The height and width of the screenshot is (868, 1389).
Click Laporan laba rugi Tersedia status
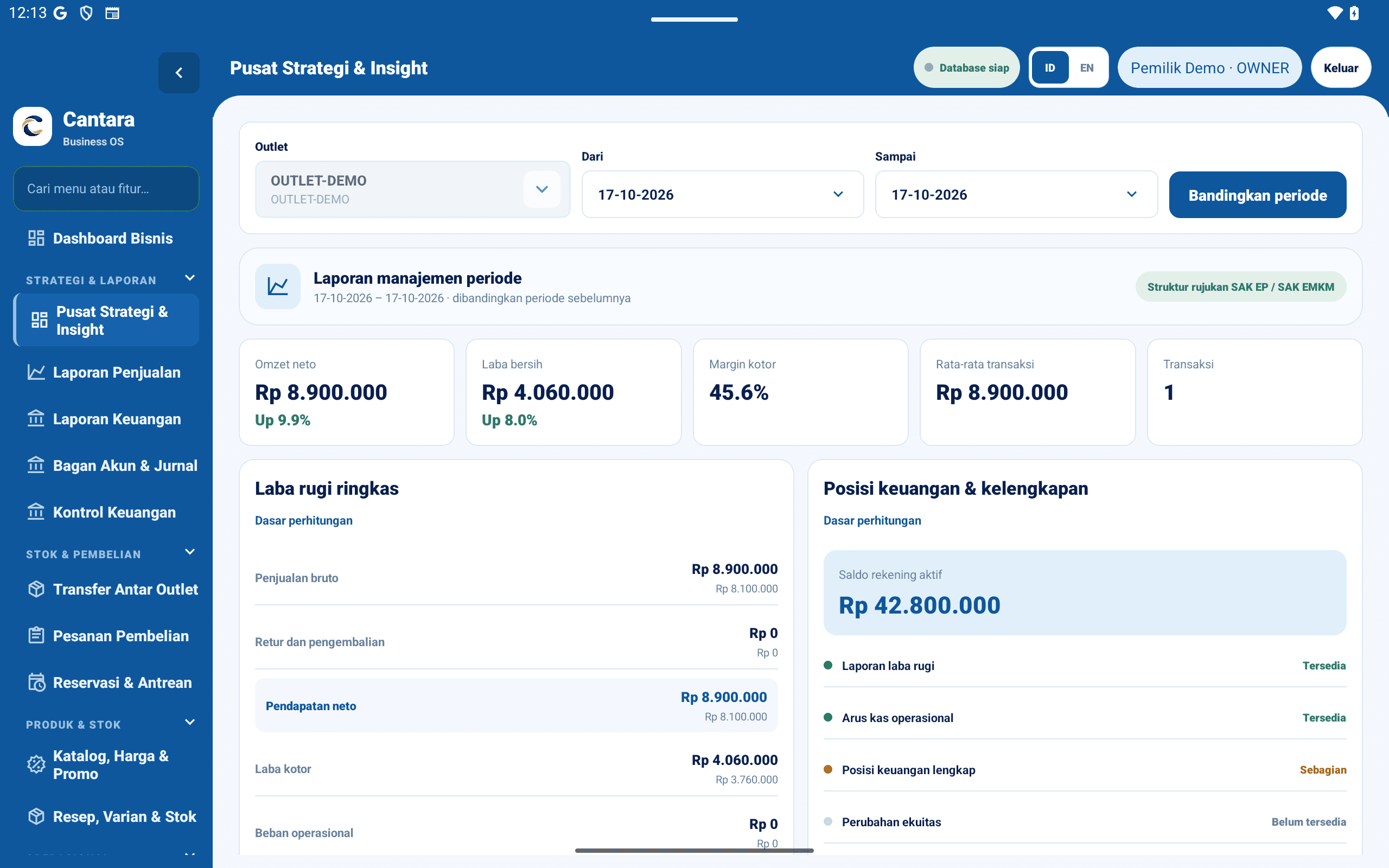click(x=1323, y=666)
